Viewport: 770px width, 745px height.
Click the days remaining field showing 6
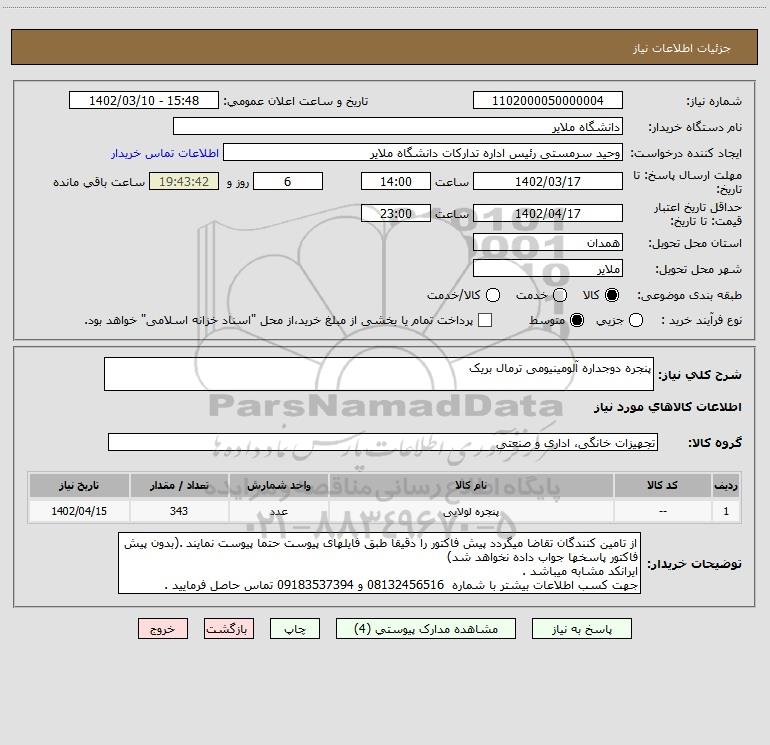pos(288,181)
